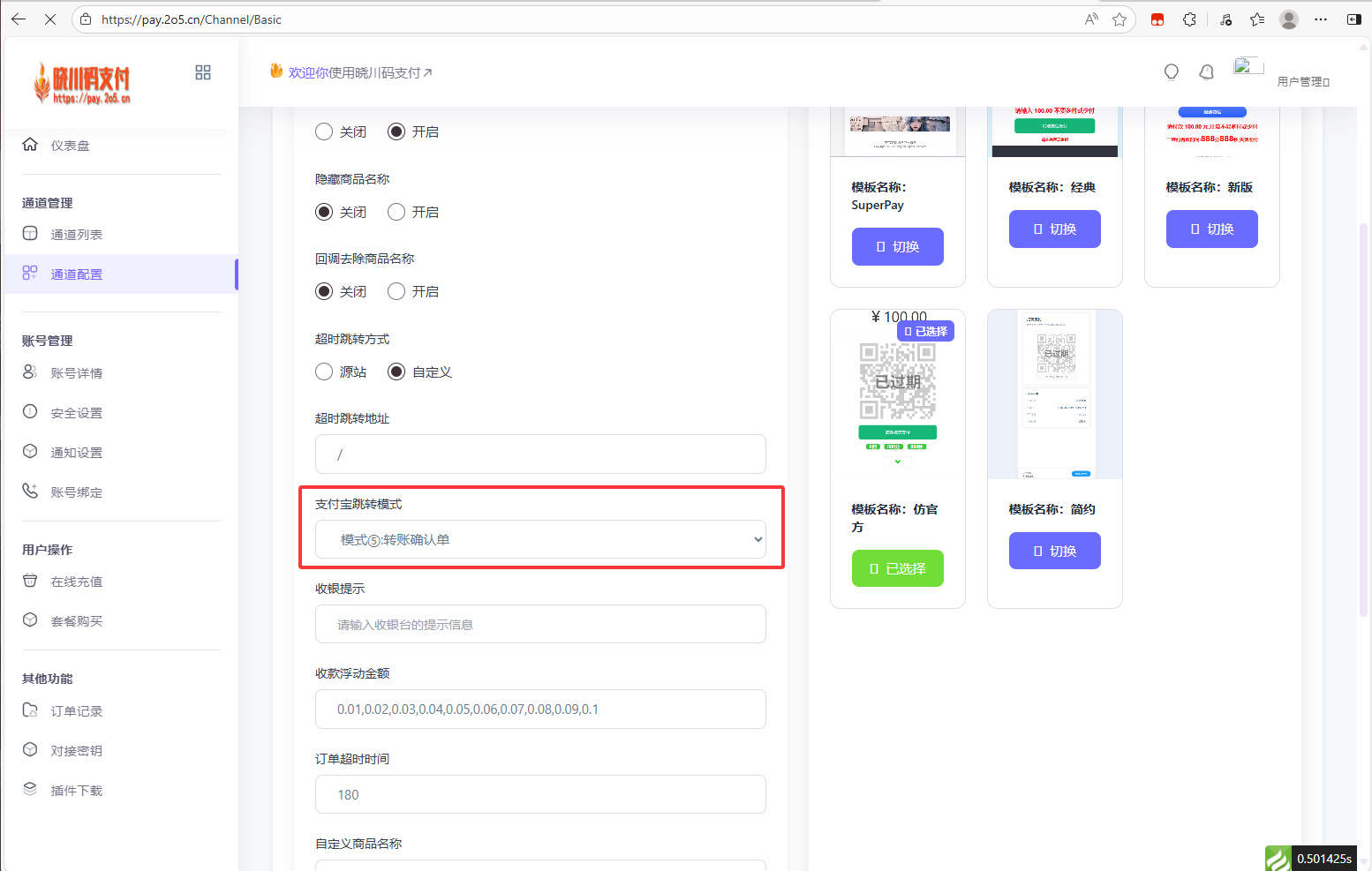
Task: Click the blue 已选择 badge on 仿官方
Action: point(926,331)
